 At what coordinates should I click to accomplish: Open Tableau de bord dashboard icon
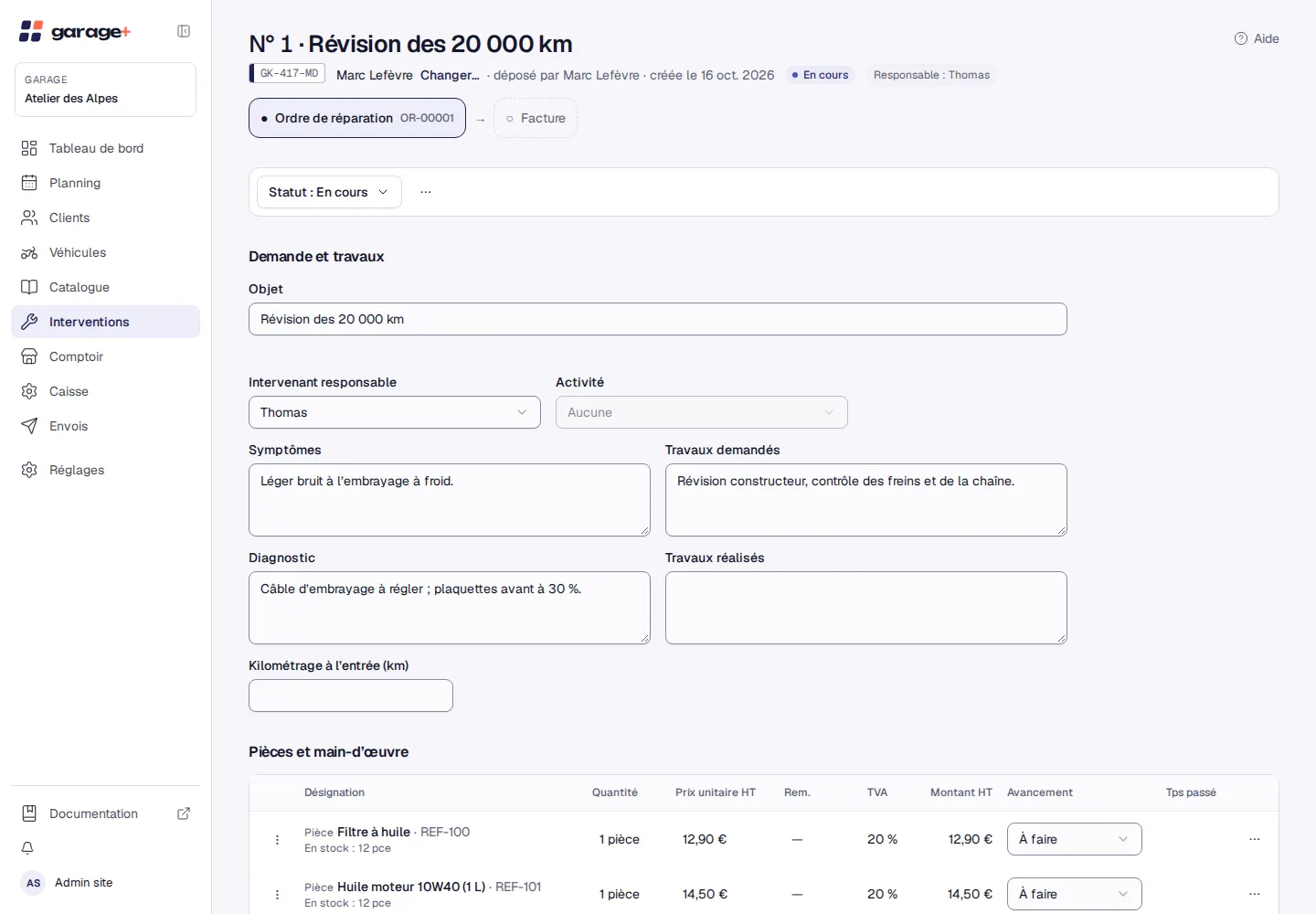point(29,148)
